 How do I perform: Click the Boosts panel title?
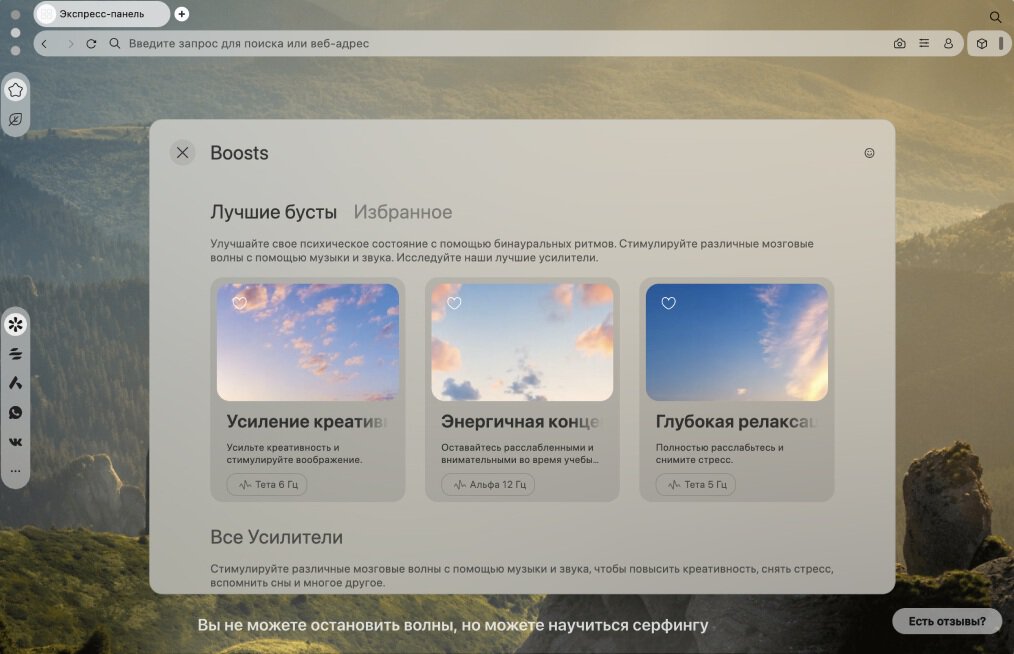(x=239, y=153)
